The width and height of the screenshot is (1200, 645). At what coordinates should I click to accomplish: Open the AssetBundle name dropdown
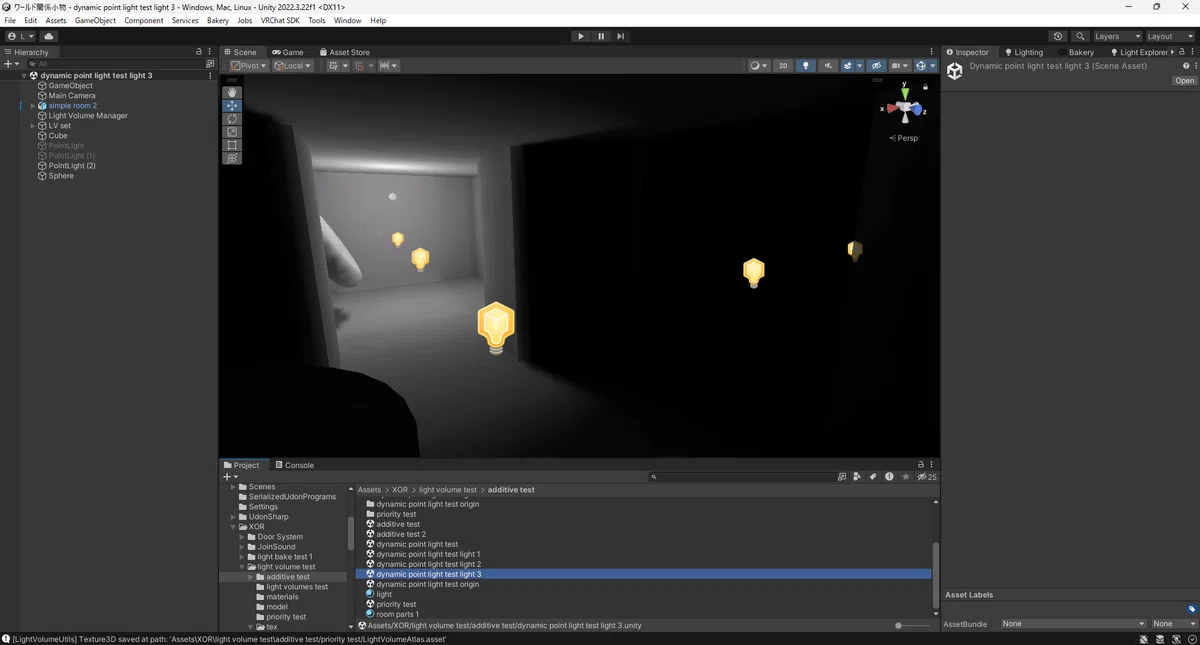click(x=1073, y=624)
